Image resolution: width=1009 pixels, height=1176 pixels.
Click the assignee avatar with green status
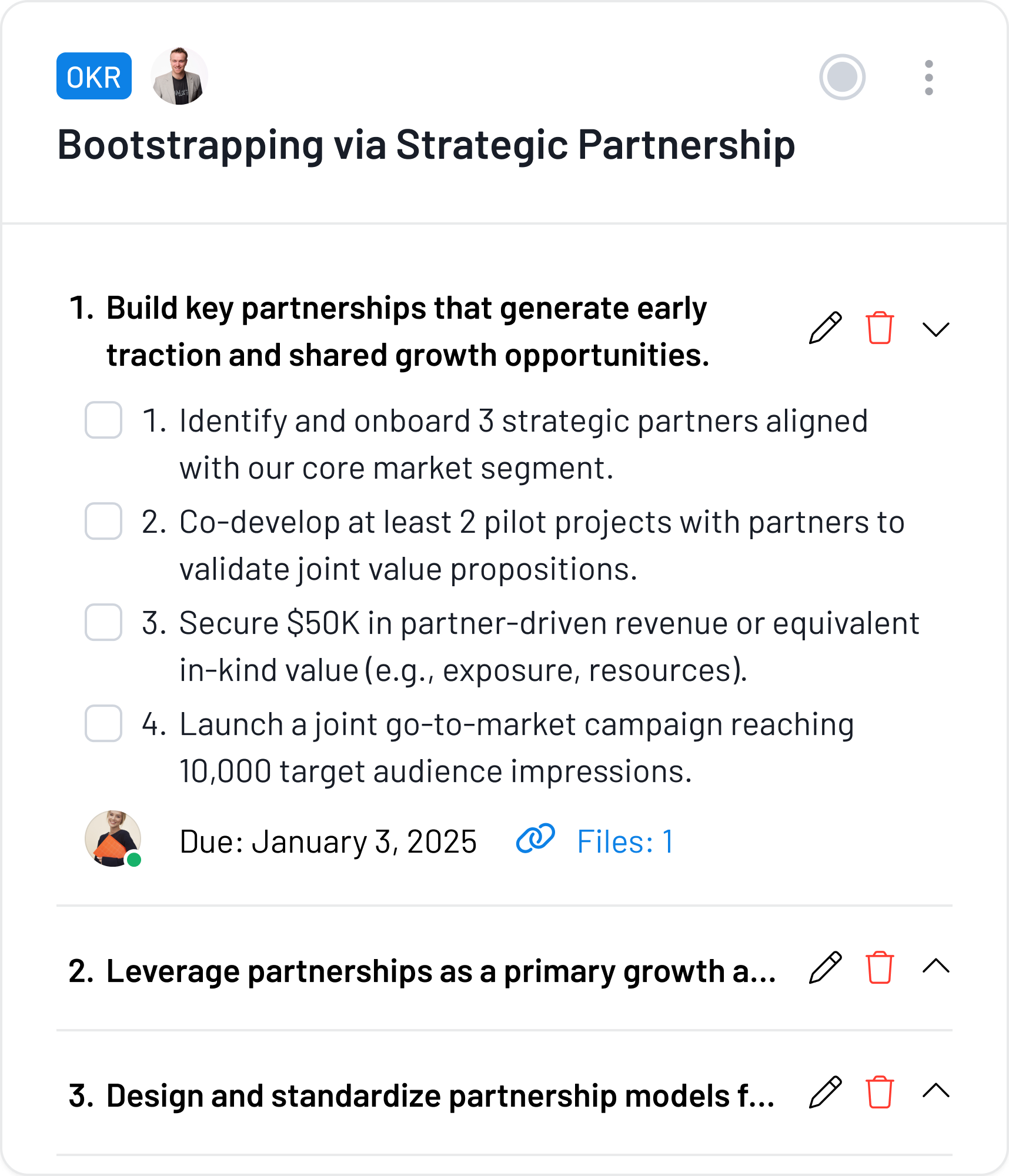point(113,838)
